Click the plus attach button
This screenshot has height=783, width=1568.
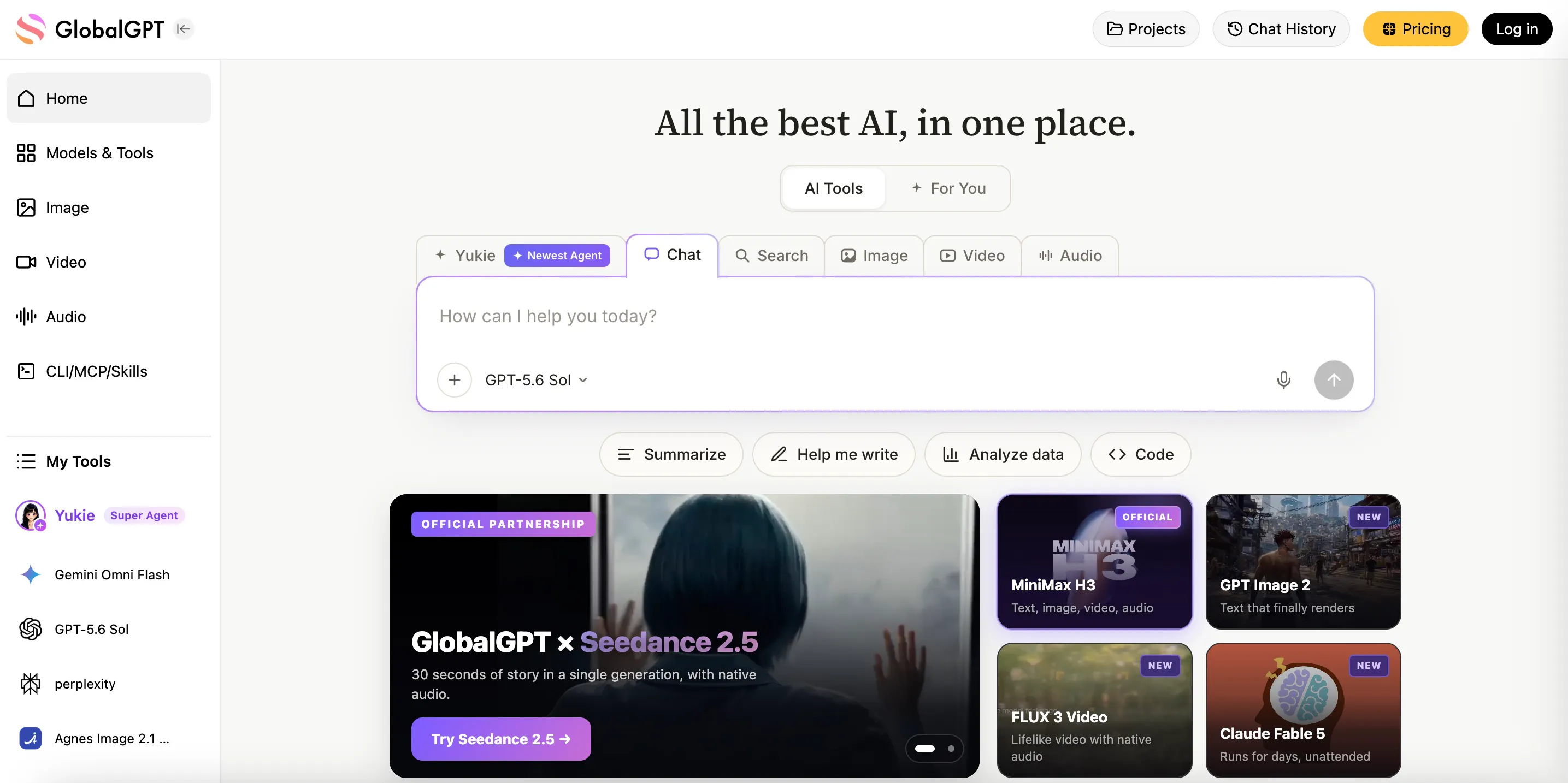point(454,379)
